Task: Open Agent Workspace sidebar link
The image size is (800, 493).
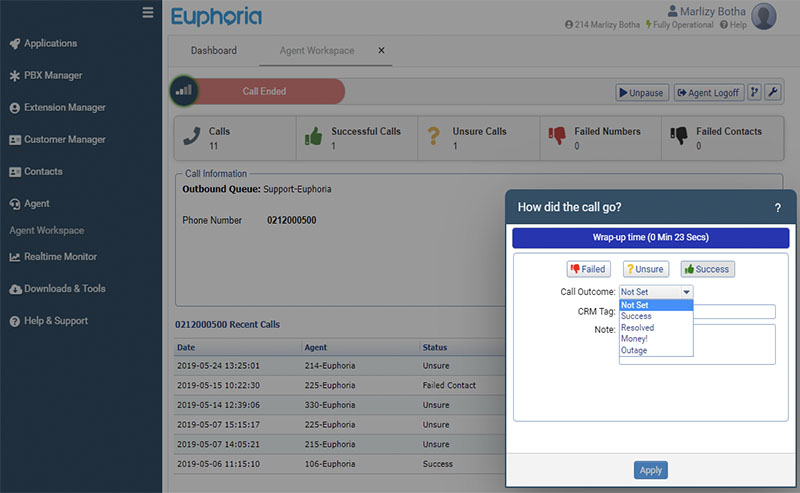Action: pyautogui.click(x=46, y=231)
